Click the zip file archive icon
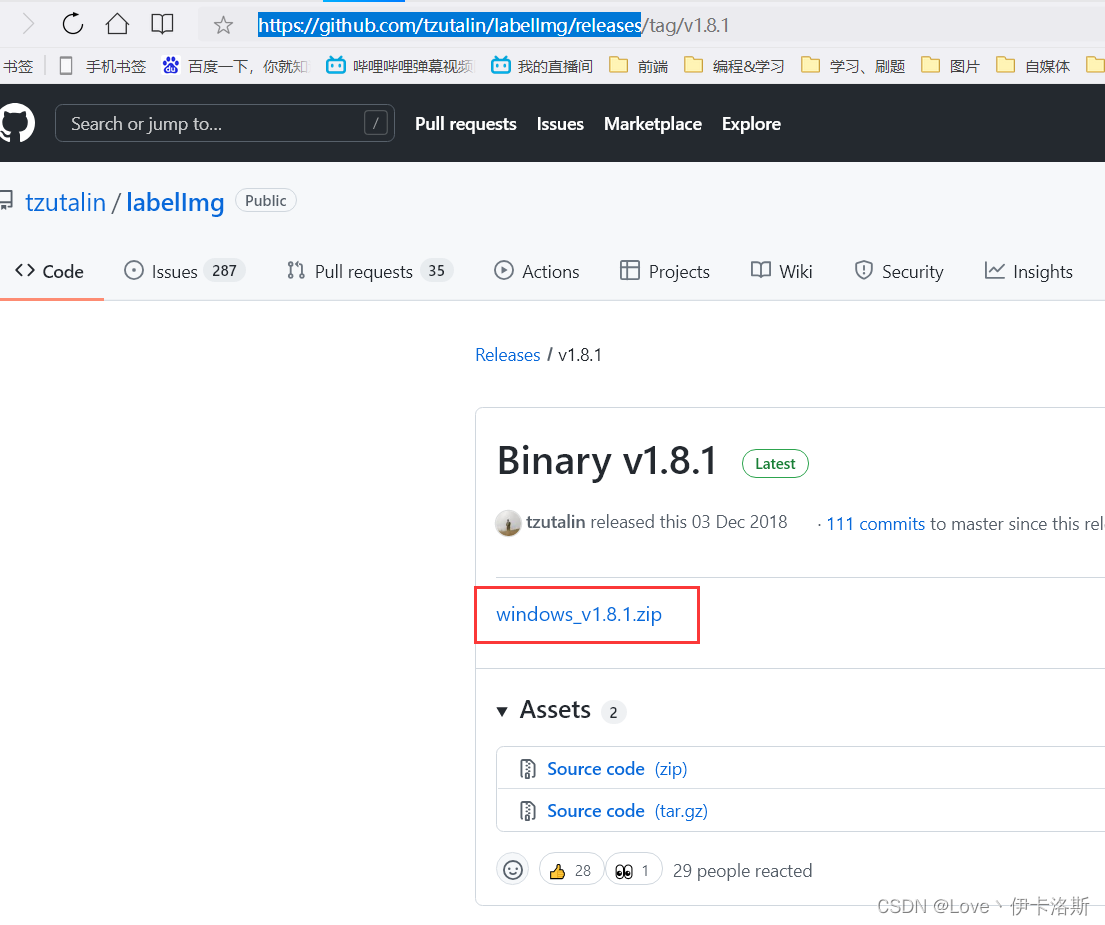The image size is (1105, 925). [x=527, y=769]
